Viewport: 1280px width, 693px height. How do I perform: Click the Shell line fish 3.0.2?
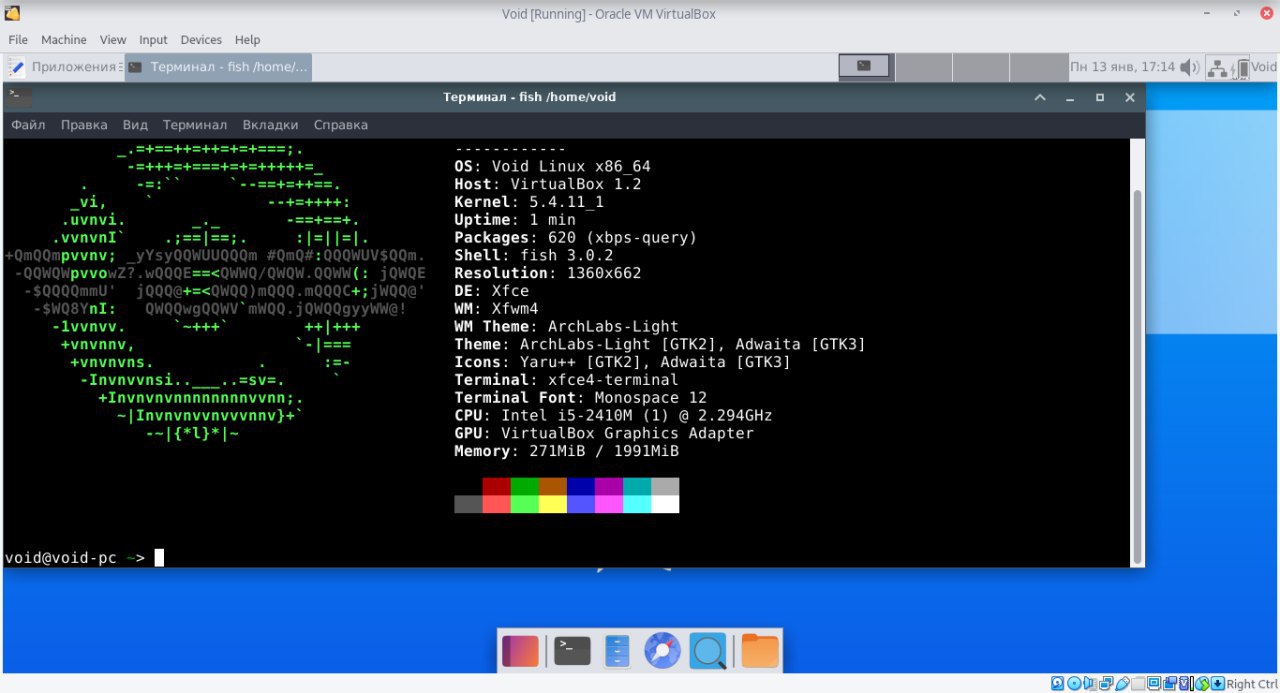tap(534, 255)
